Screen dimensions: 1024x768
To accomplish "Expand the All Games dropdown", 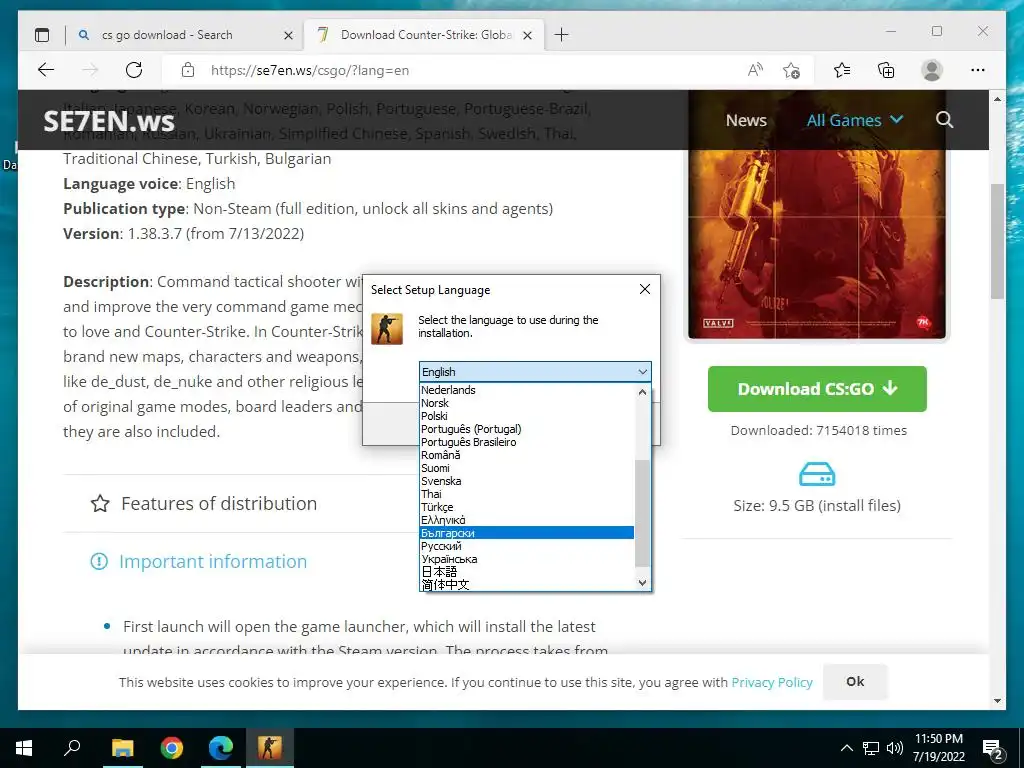I will 854,120.
